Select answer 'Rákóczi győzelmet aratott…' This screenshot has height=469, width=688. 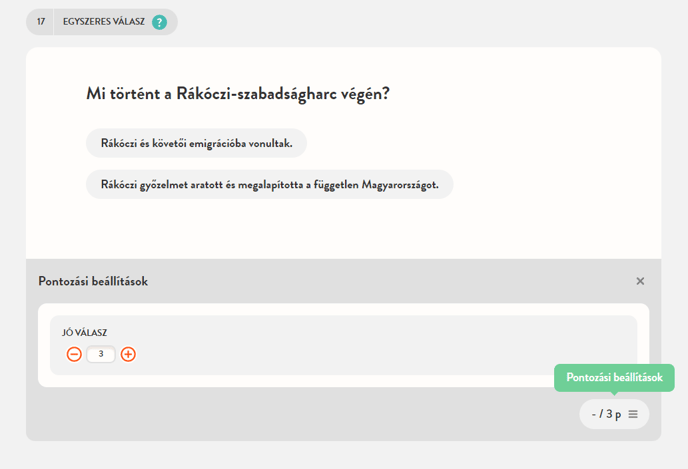269,184
